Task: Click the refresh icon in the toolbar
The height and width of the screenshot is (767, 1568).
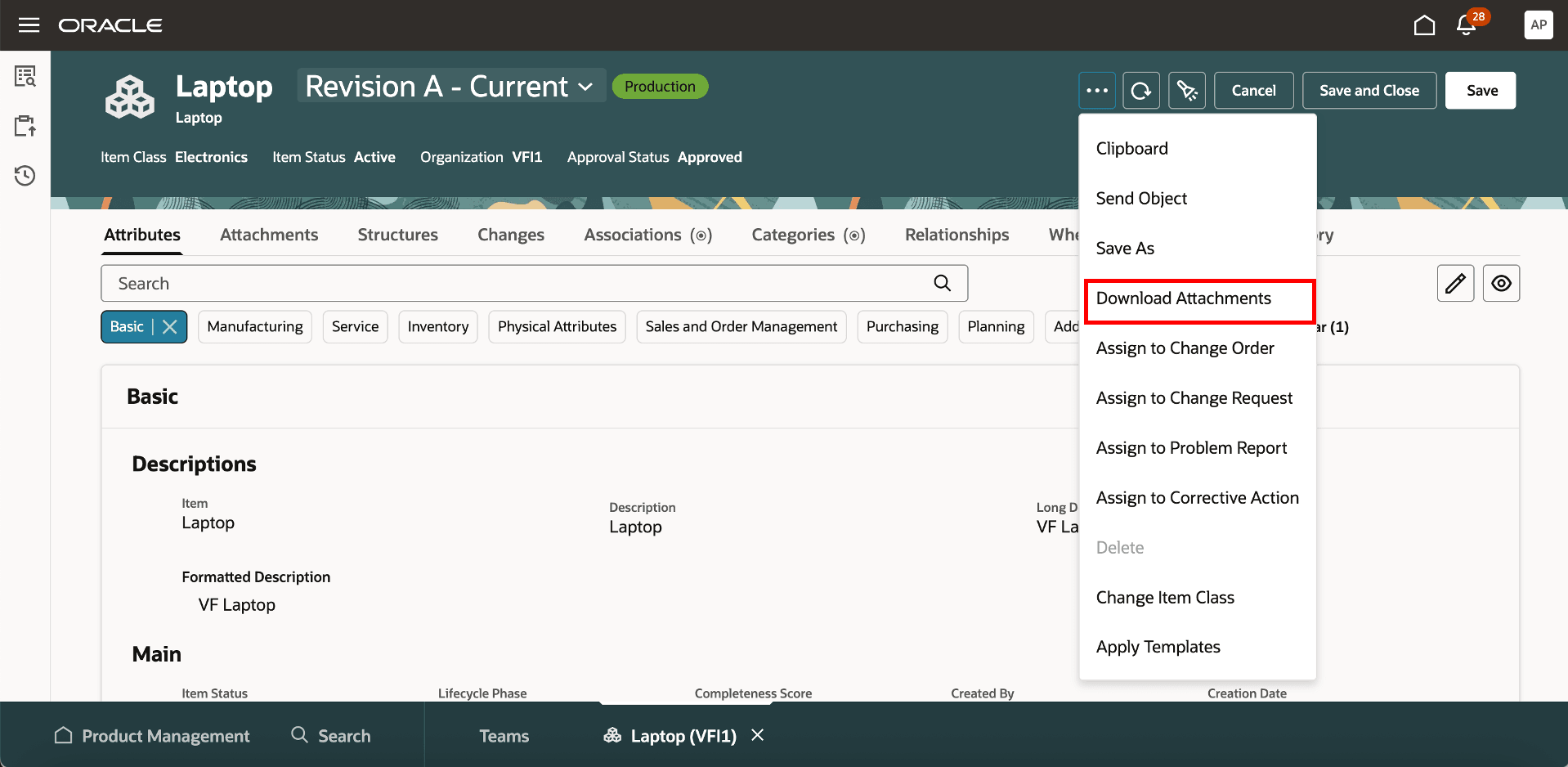Action: coord(1141,90)
